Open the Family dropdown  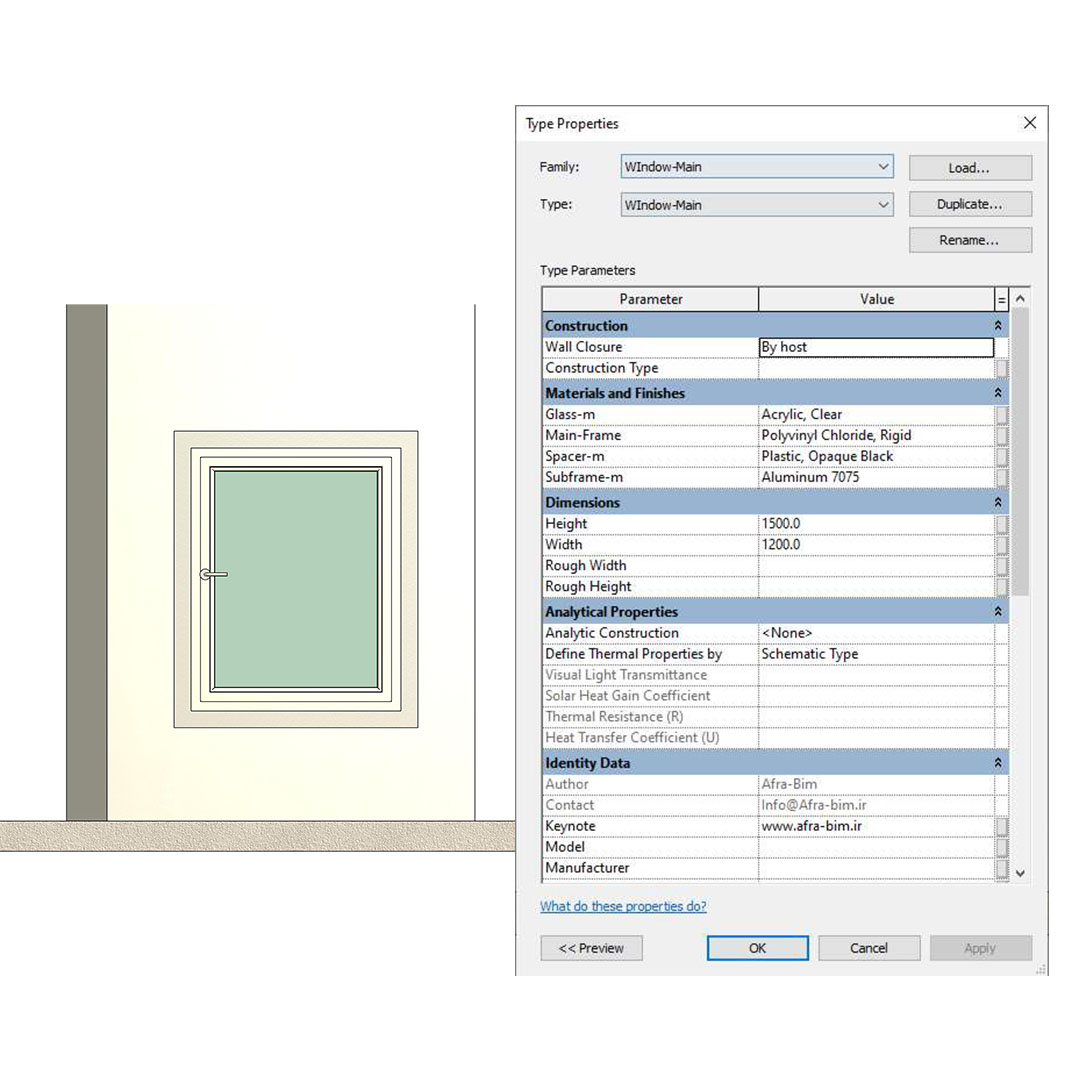point(883,168)
